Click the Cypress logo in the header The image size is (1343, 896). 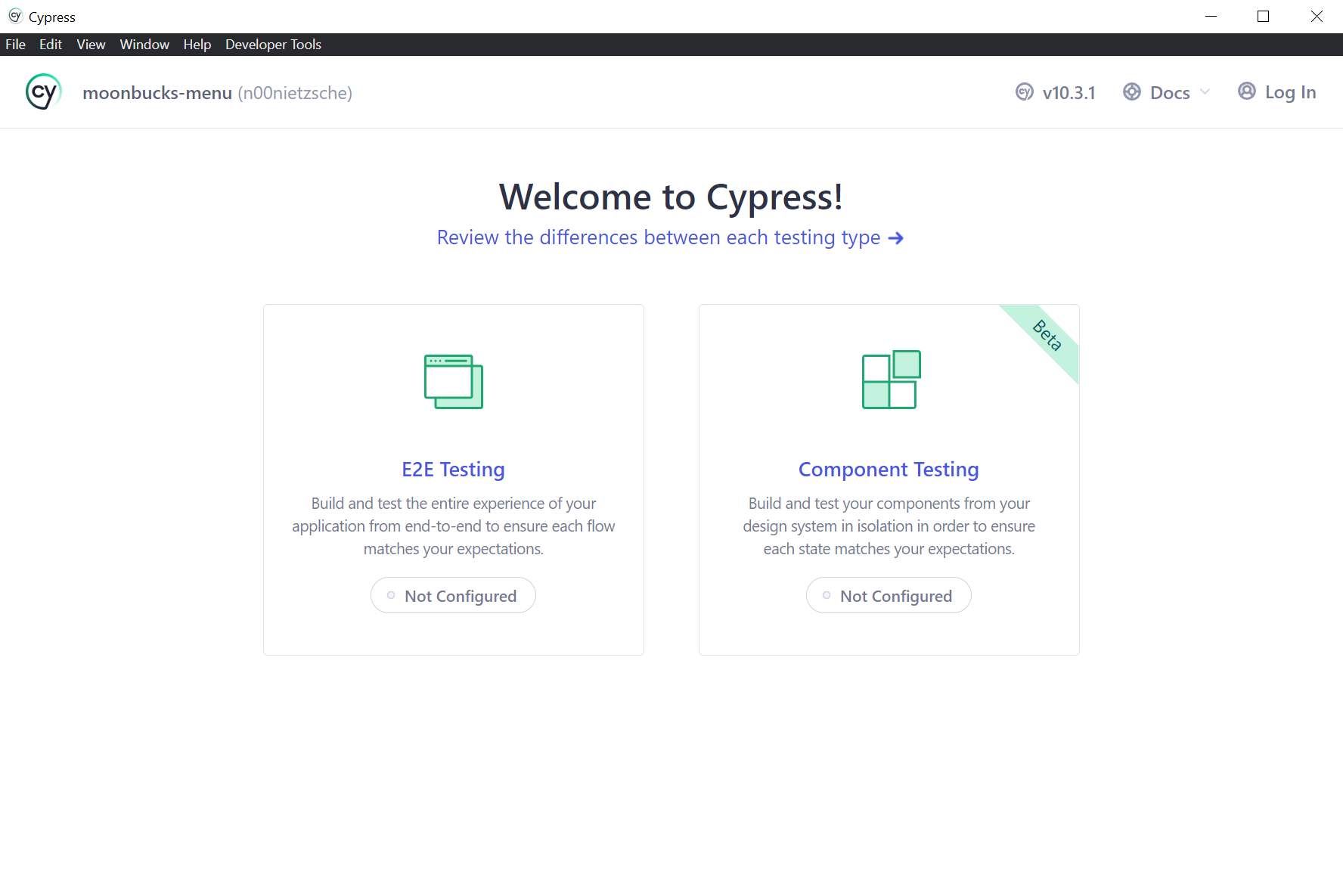tap(43, 92)
